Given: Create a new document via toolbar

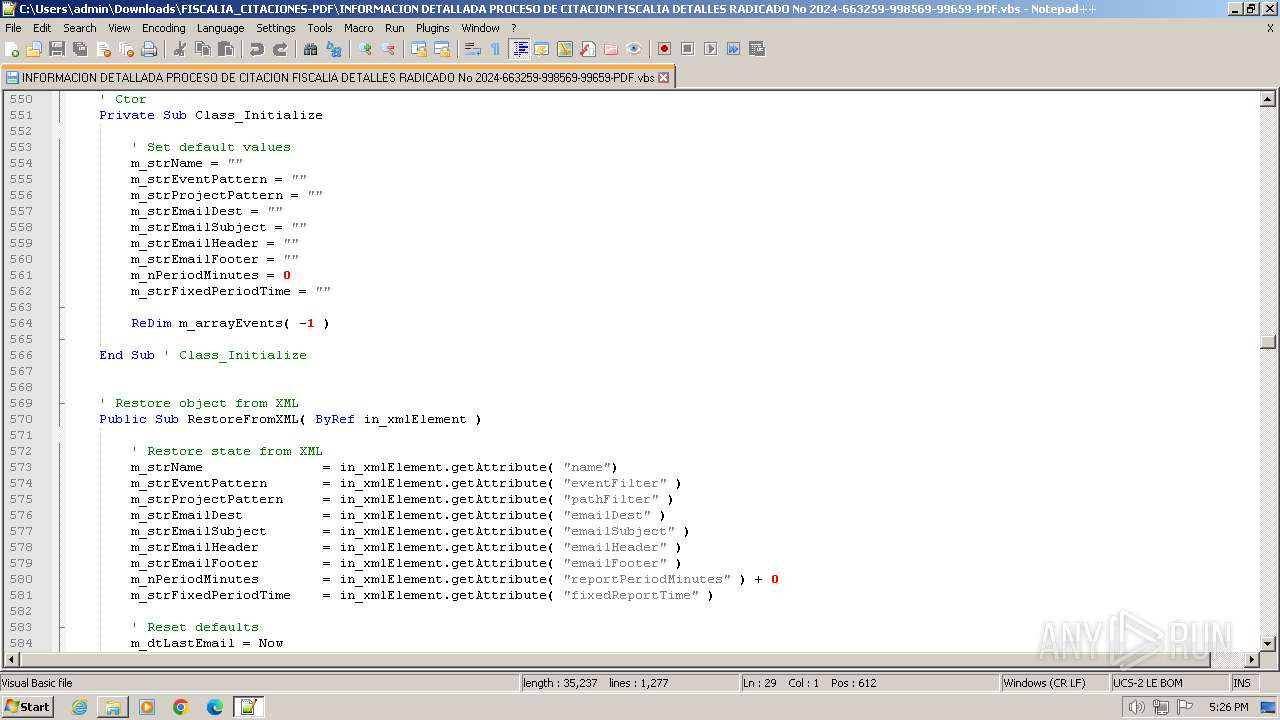Looking at the screenshot, I should 13,49.
